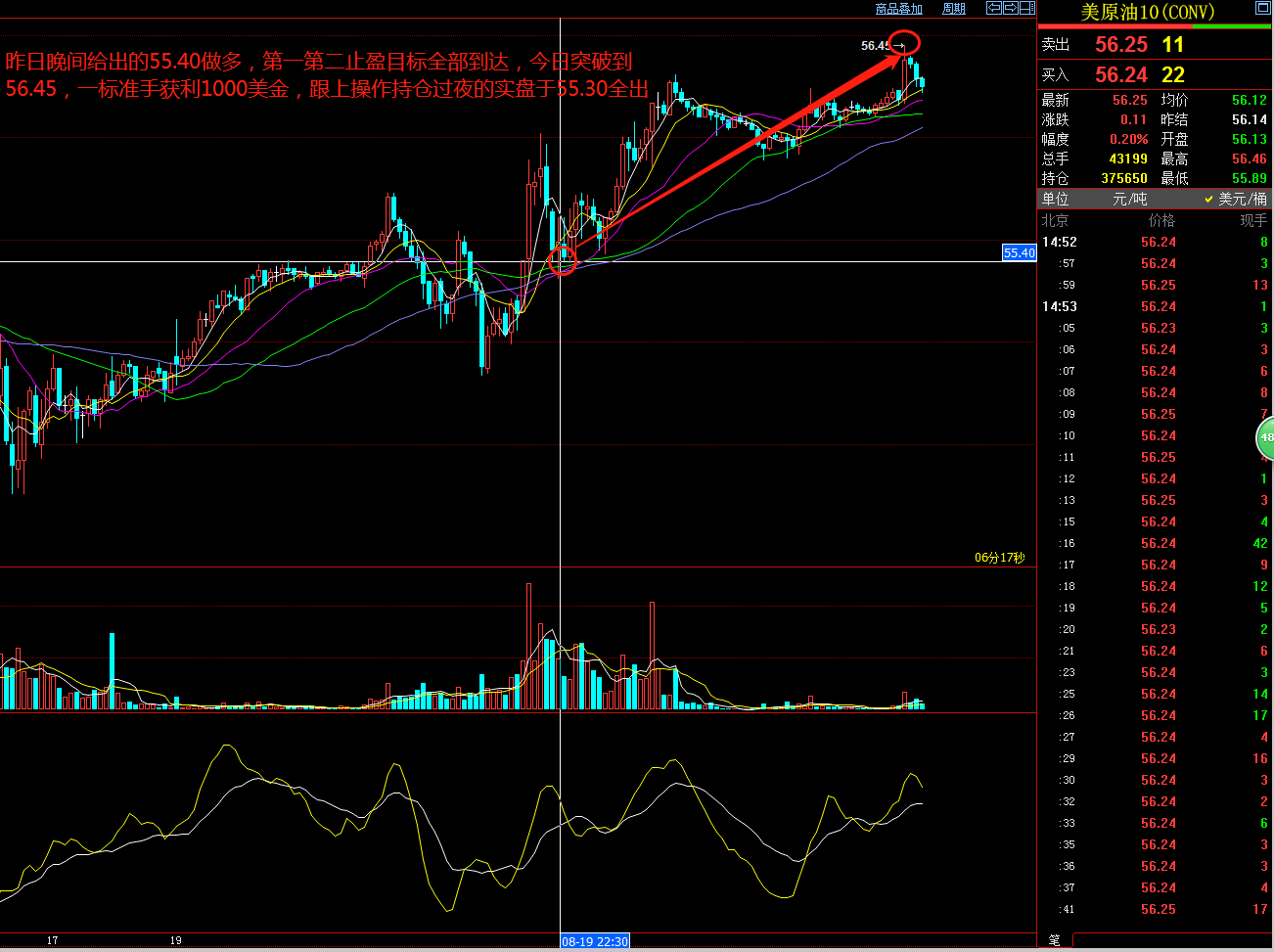Select the checked 美元/桶 unit option
Viewport: 1274px width, 952px height.
(x=1236, y=199)
